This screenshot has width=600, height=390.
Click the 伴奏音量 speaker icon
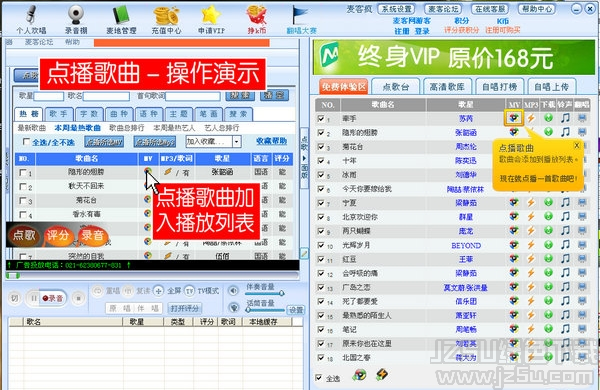point(233,290)
